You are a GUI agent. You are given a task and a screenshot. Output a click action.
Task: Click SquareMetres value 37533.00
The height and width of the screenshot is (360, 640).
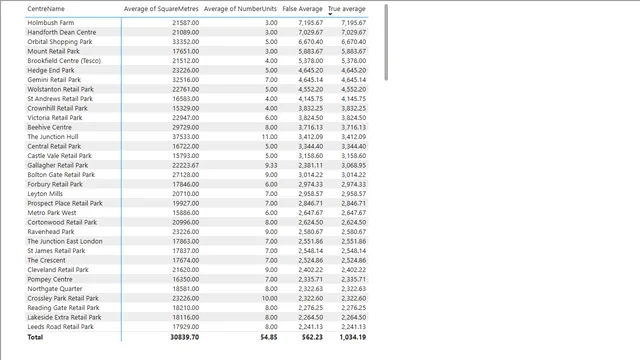(186, 137)
